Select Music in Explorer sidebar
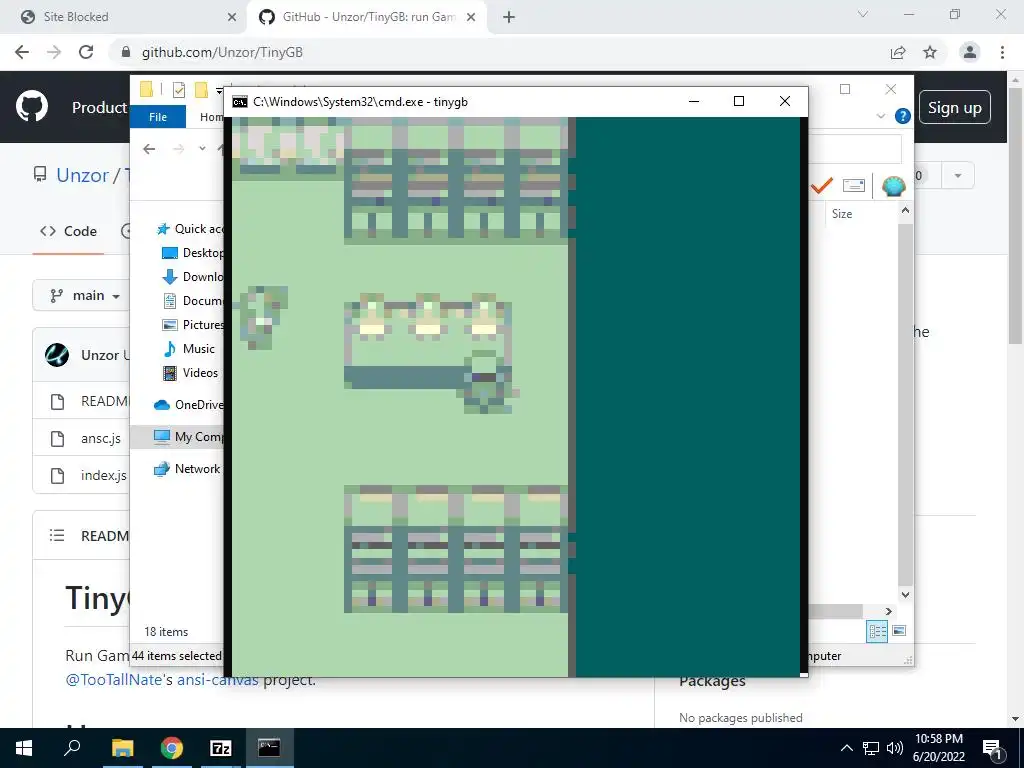Screen dimensions: 1024x768 188,349
